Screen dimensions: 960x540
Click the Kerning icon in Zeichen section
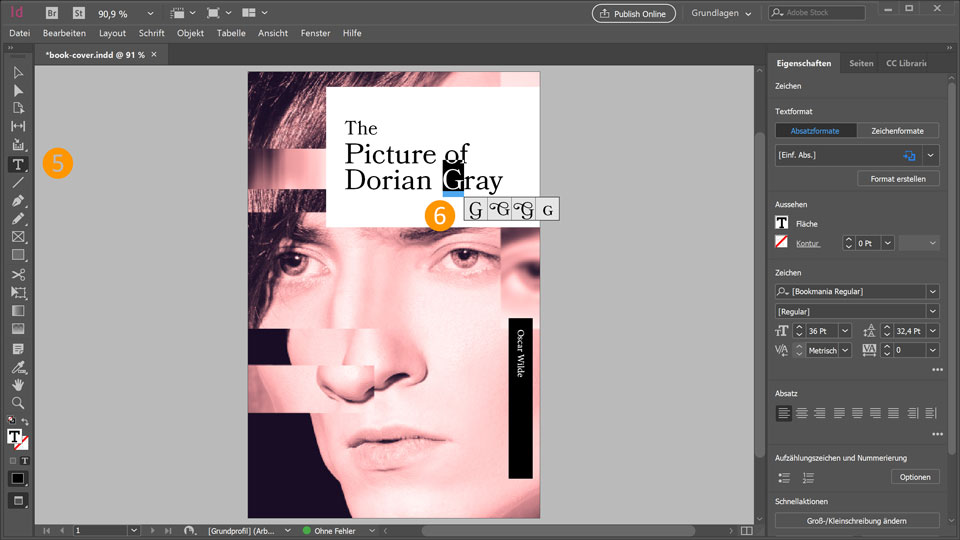(781, 350)
